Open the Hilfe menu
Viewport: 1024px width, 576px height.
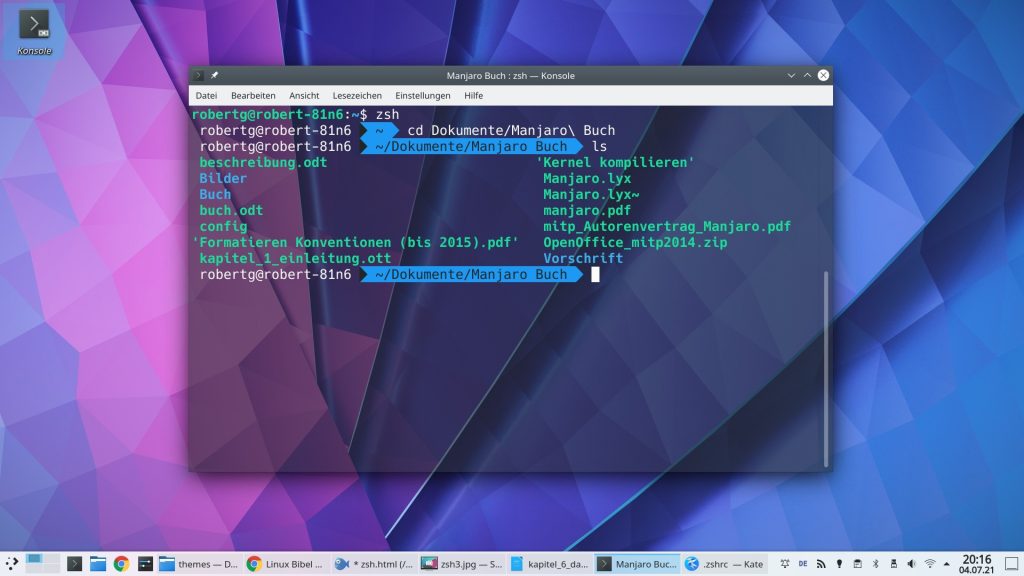pyautogui.click(x=473, y=95)
